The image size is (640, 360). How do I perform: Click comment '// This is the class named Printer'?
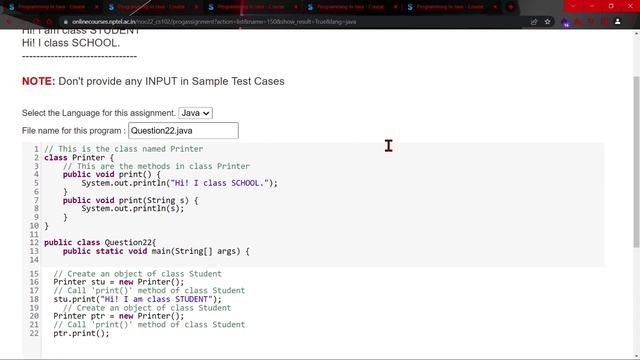[123, 149]
